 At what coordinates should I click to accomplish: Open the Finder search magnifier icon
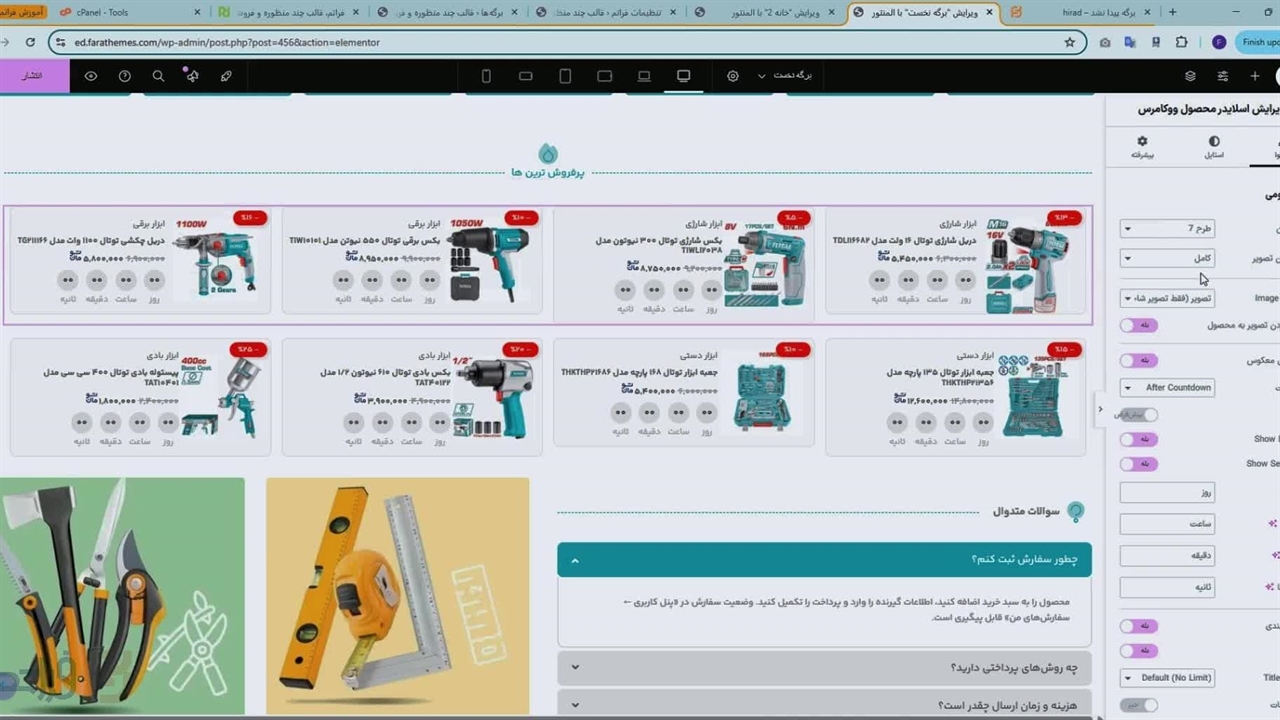(158, 76)
